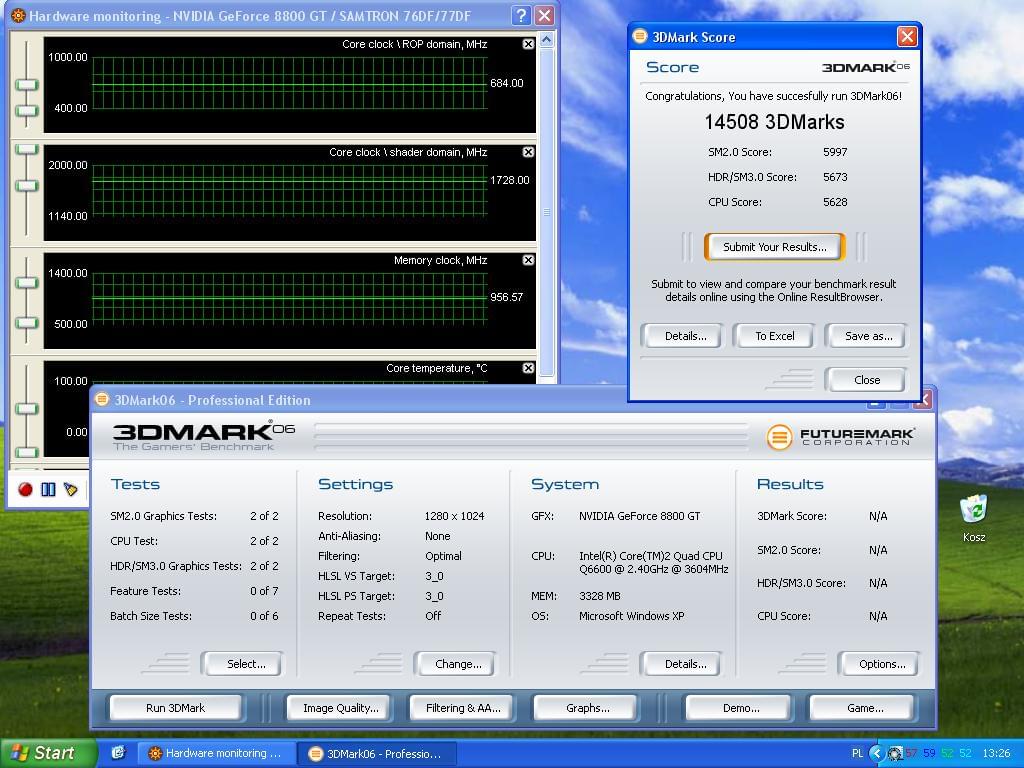Open the Recycle Bin 'Kosz' on the desktop
Image resolution: width=1024 pixels, height=768 pixels.
(x=973, y=511)
